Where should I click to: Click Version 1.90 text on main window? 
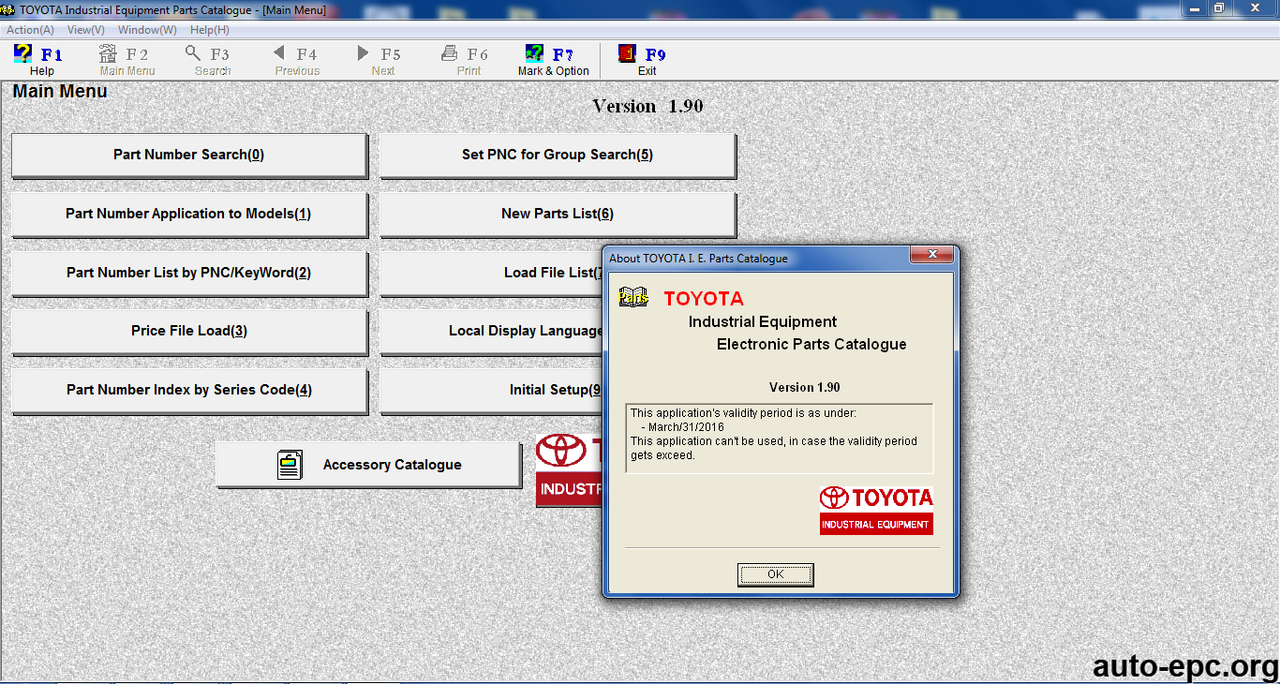648,106
